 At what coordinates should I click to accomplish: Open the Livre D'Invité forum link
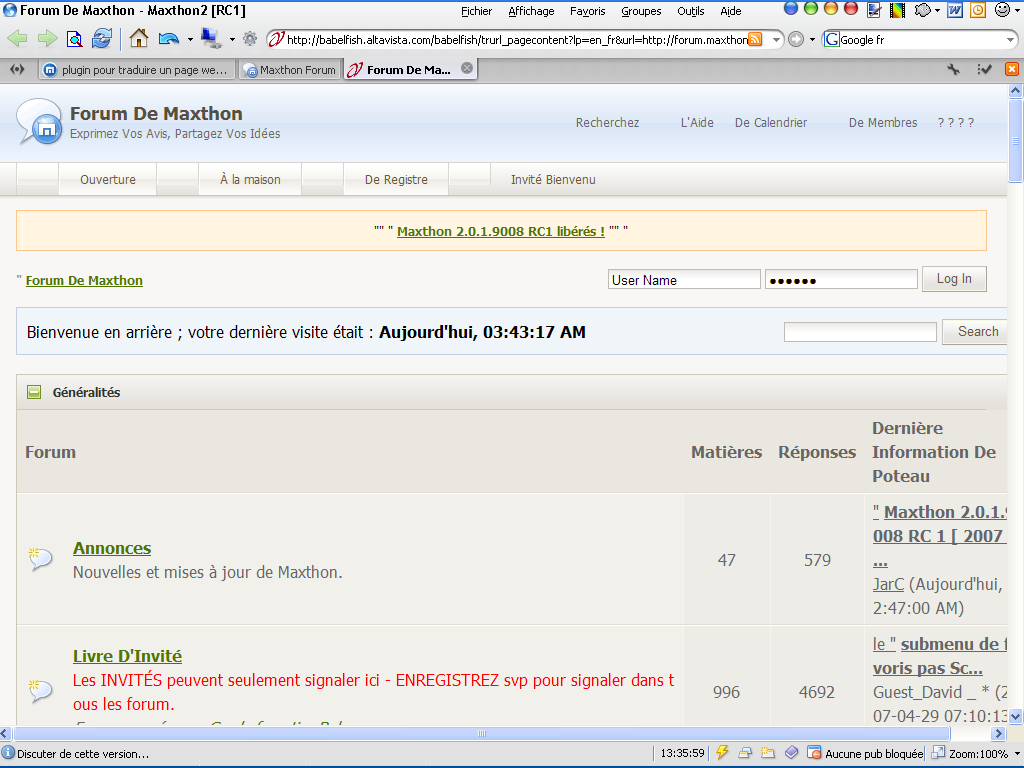click(x=127, y=656)
